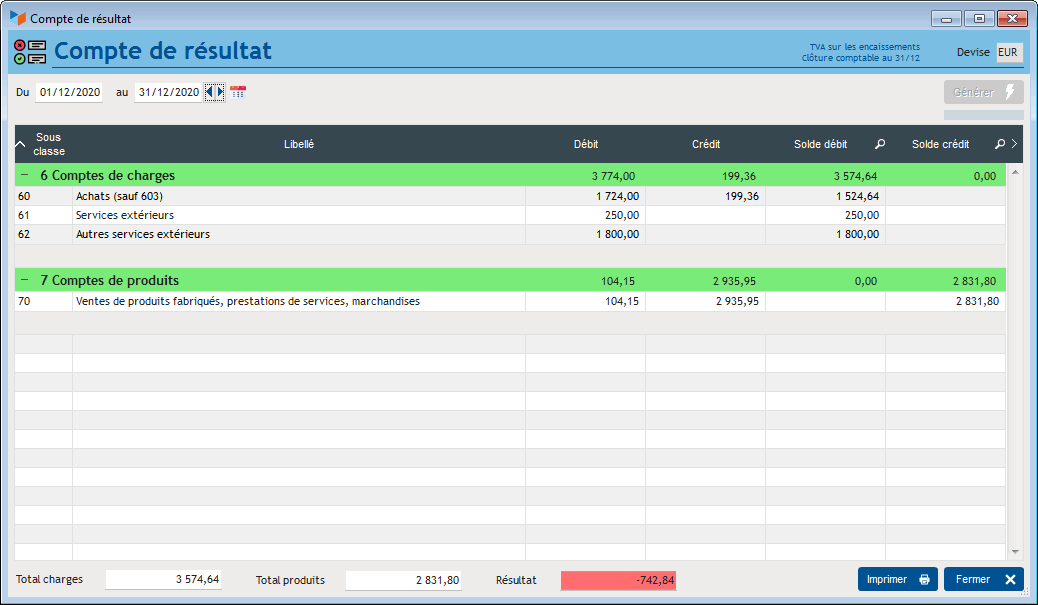Click the end date field 31/12/2020
1038x605 pixels.
coord(168,92)
